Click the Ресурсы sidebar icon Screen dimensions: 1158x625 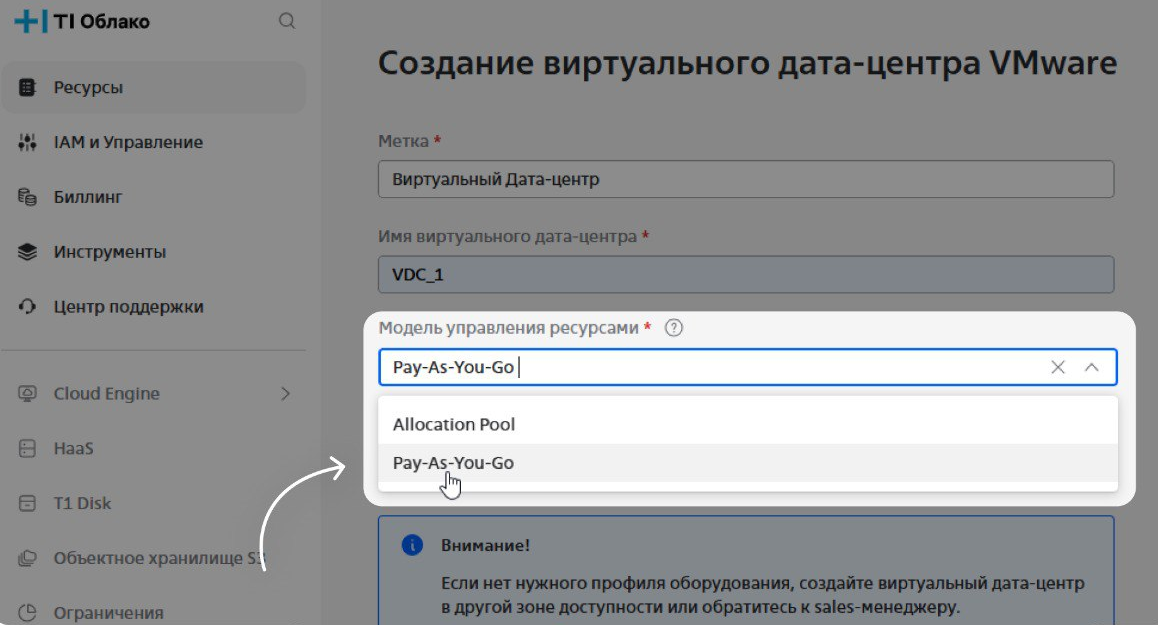[28, 88]
